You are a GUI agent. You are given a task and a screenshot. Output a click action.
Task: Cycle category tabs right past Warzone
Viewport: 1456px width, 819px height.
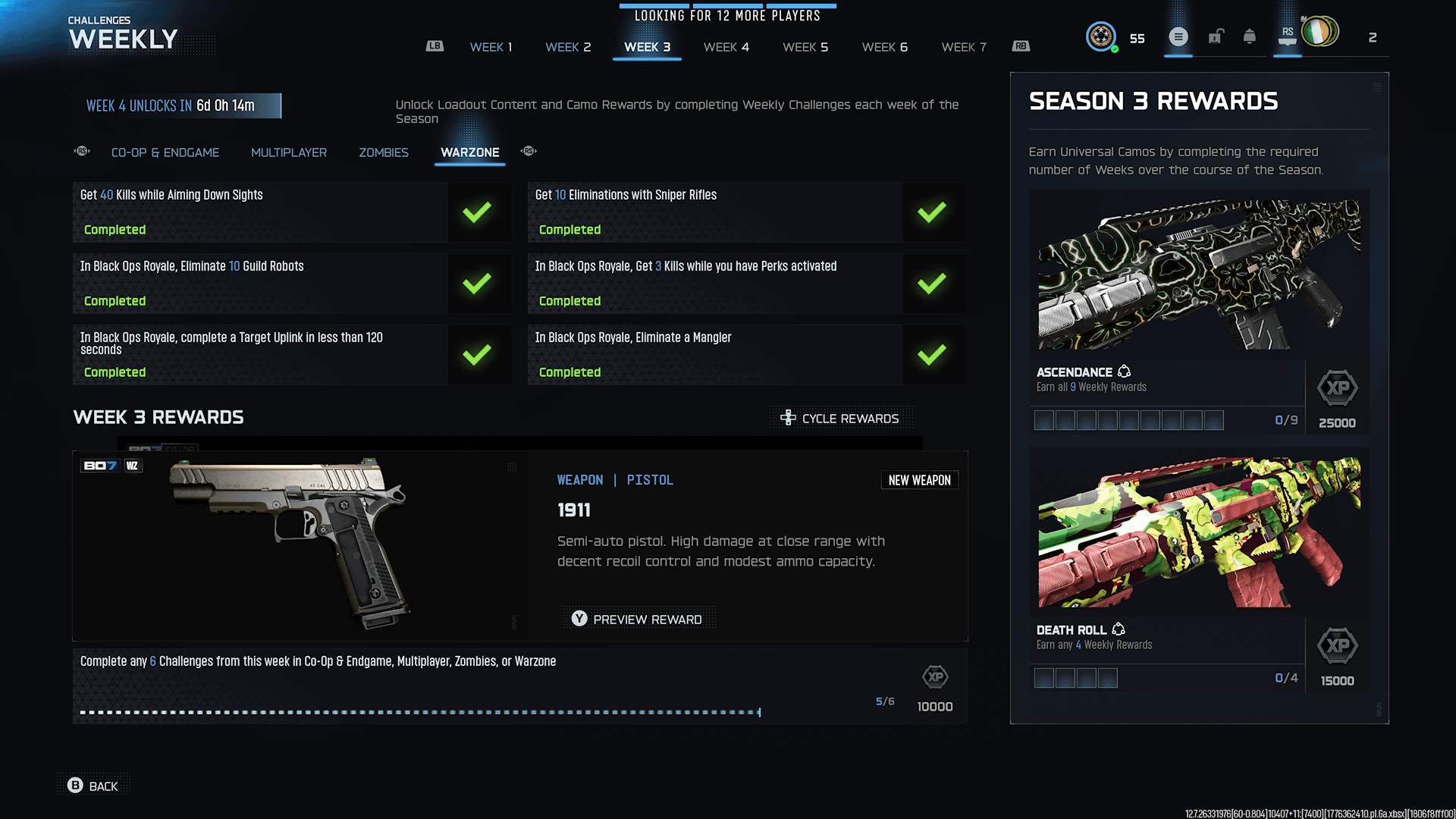(x=529, y=152)
